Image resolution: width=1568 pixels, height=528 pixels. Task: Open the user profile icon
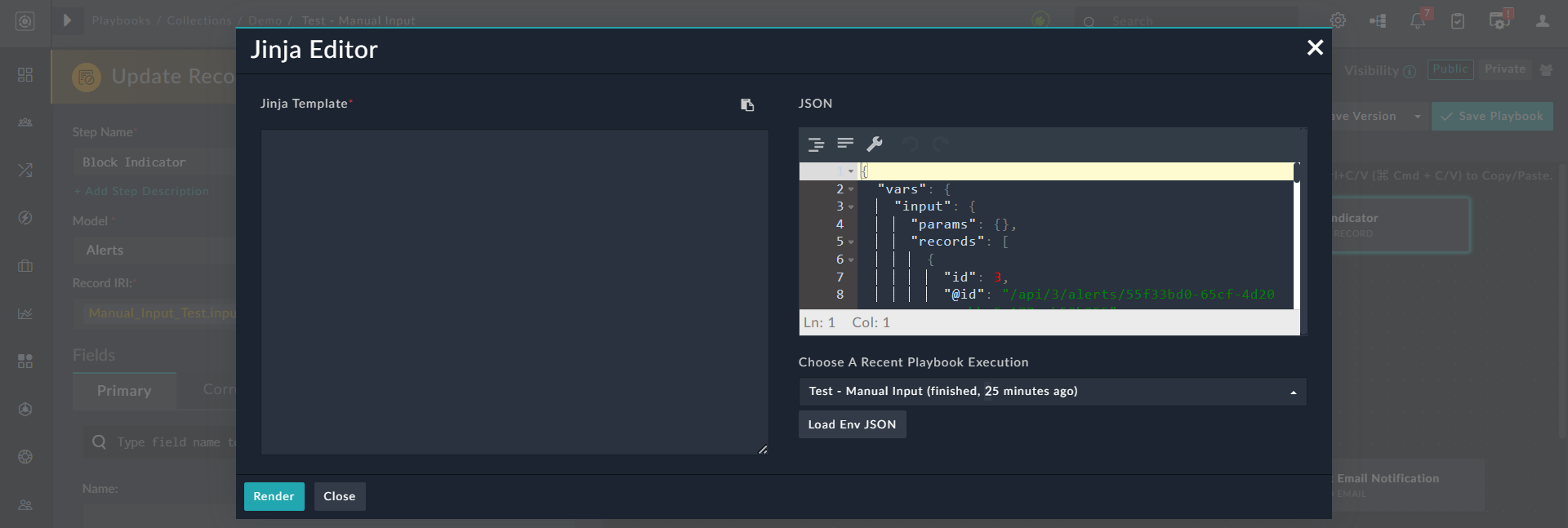[x=1542, y=20]
